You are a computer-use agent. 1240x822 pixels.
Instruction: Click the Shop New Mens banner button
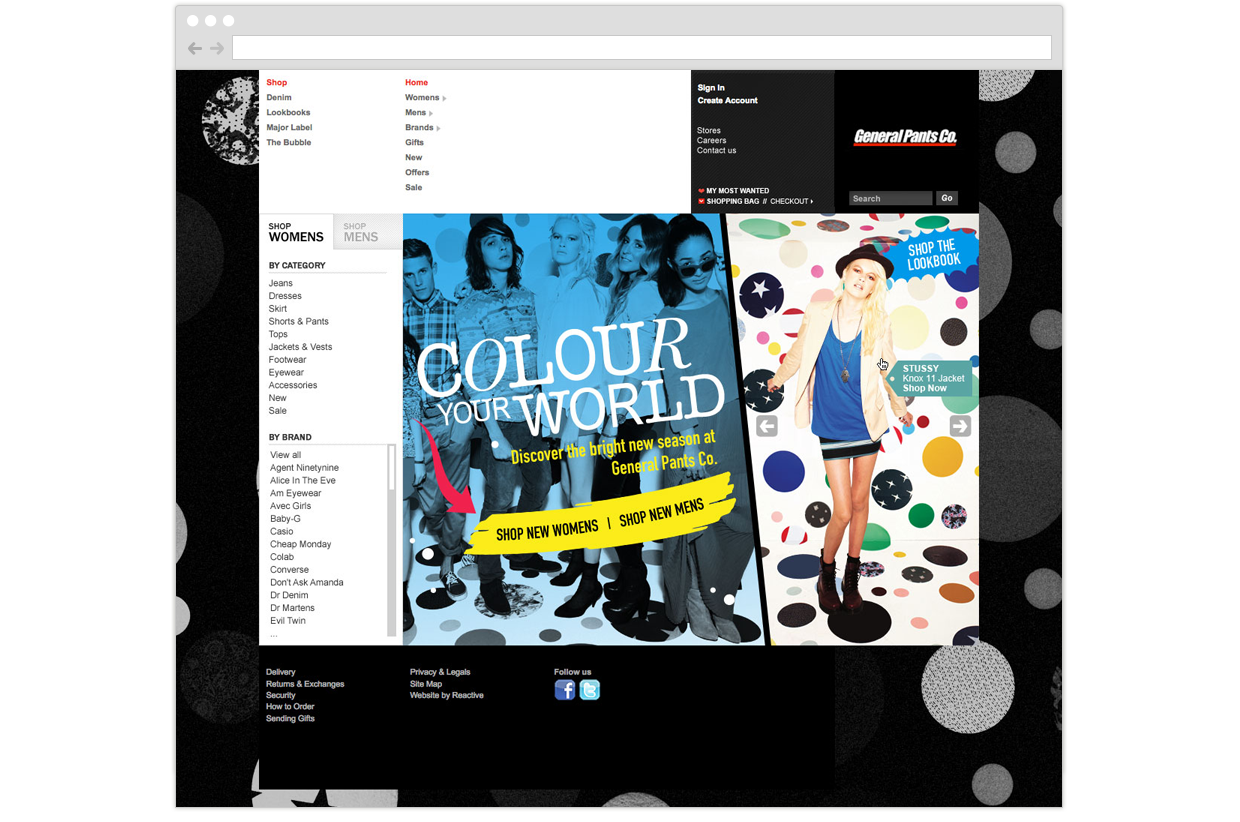coord(662,511)
